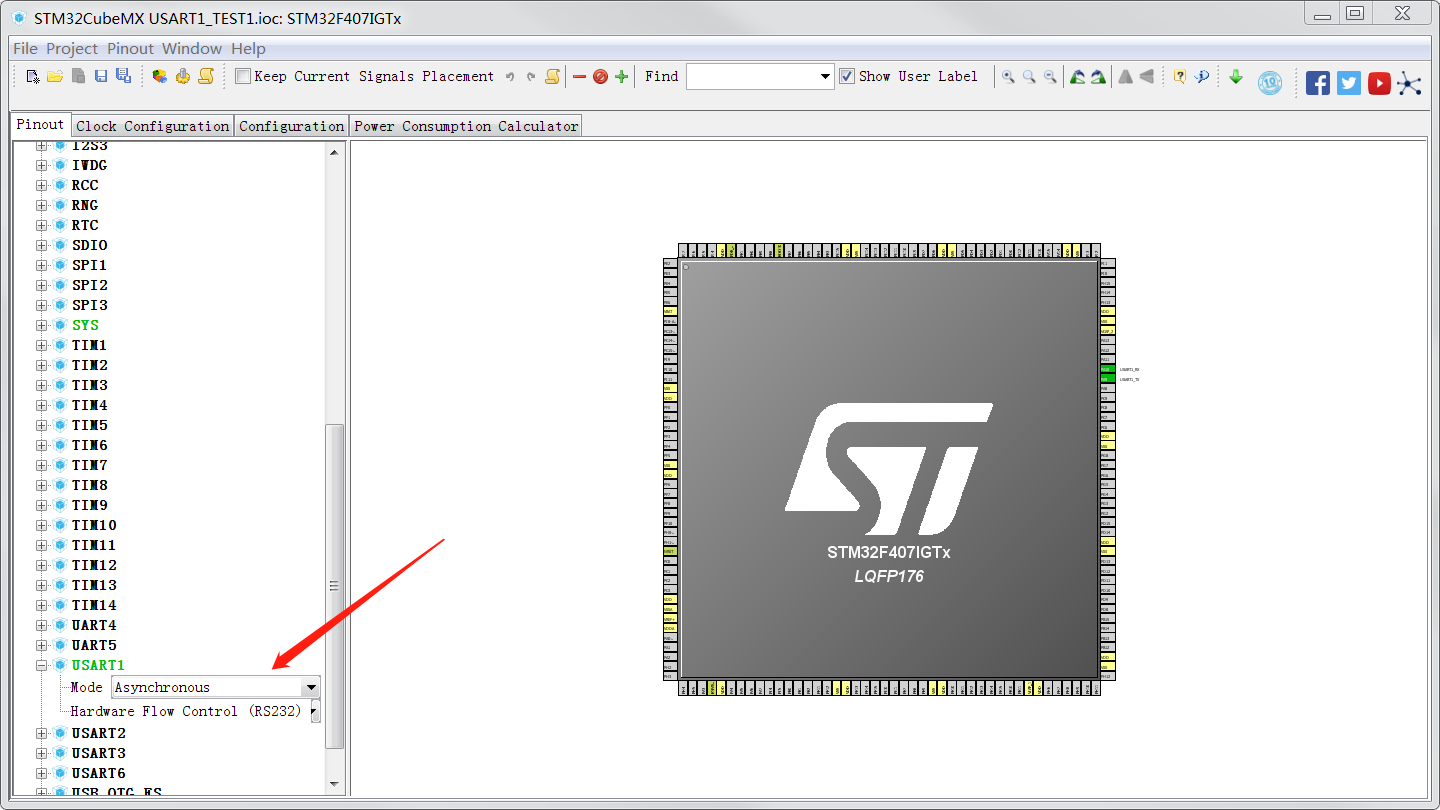Screen dimensions: 1440x810
Task: Click the Save Project As icon
Action: point(123,76)
